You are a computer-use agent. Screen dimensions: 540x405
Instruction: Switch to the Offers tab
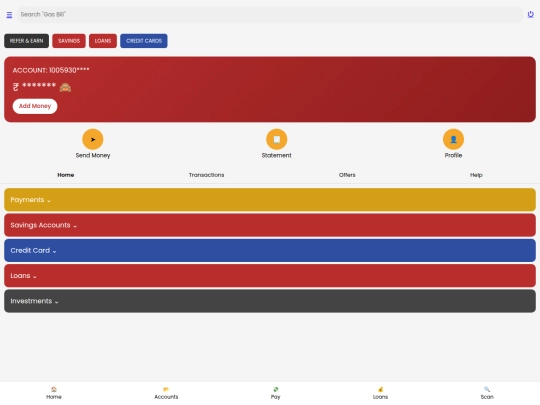click(347, 175)
